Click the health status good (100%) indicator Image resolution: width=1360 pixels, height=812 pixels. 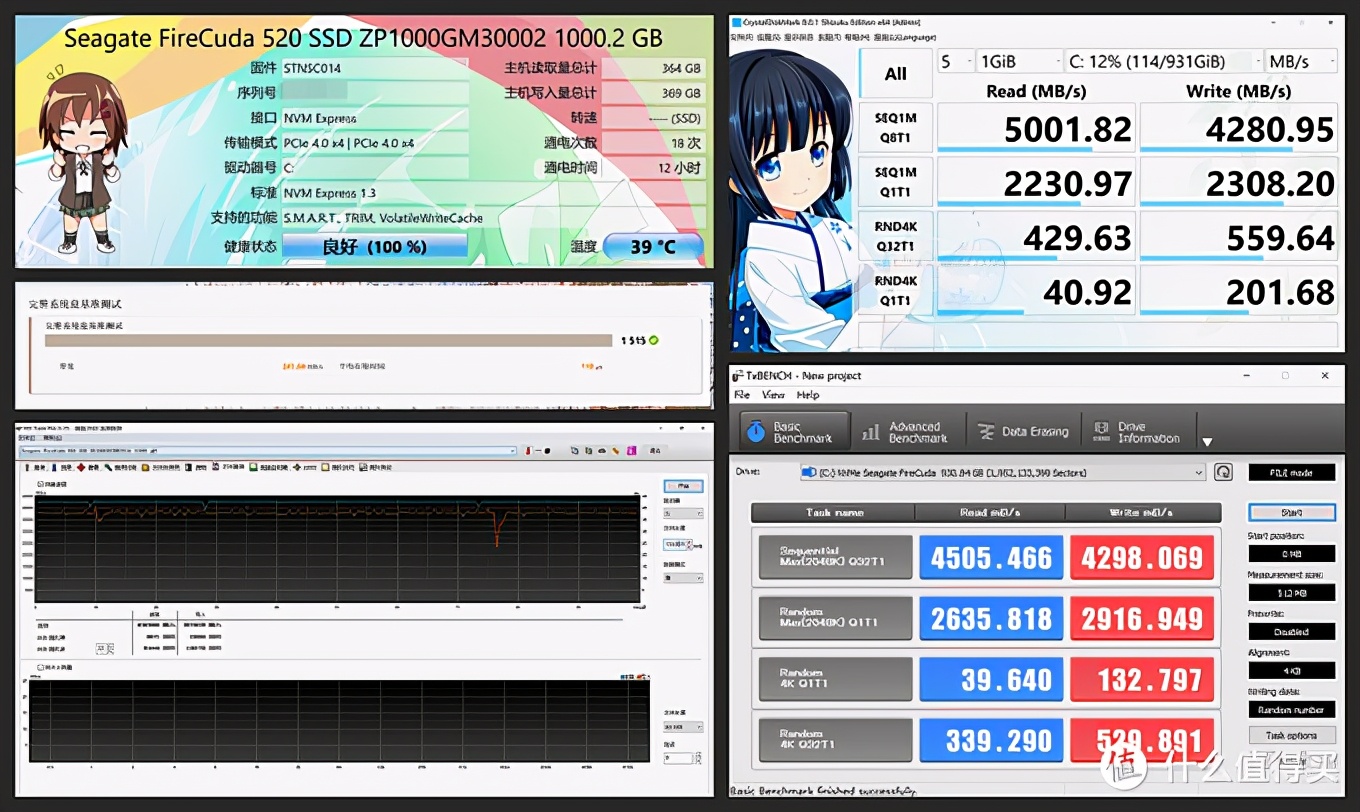[374, 246]
